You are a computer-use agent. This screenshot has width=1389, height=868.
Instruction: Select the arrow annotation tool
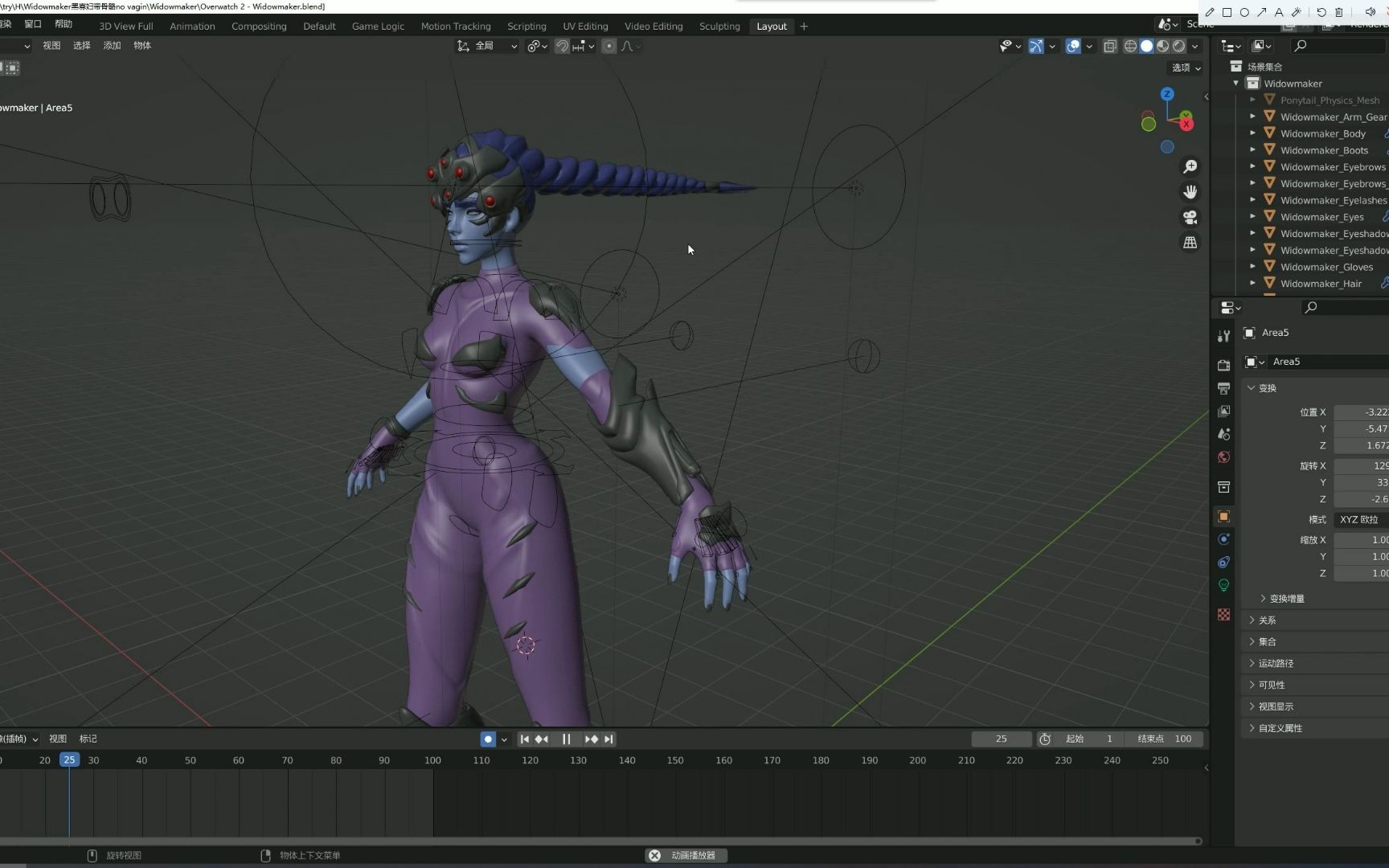click(x=1261, y=12)
